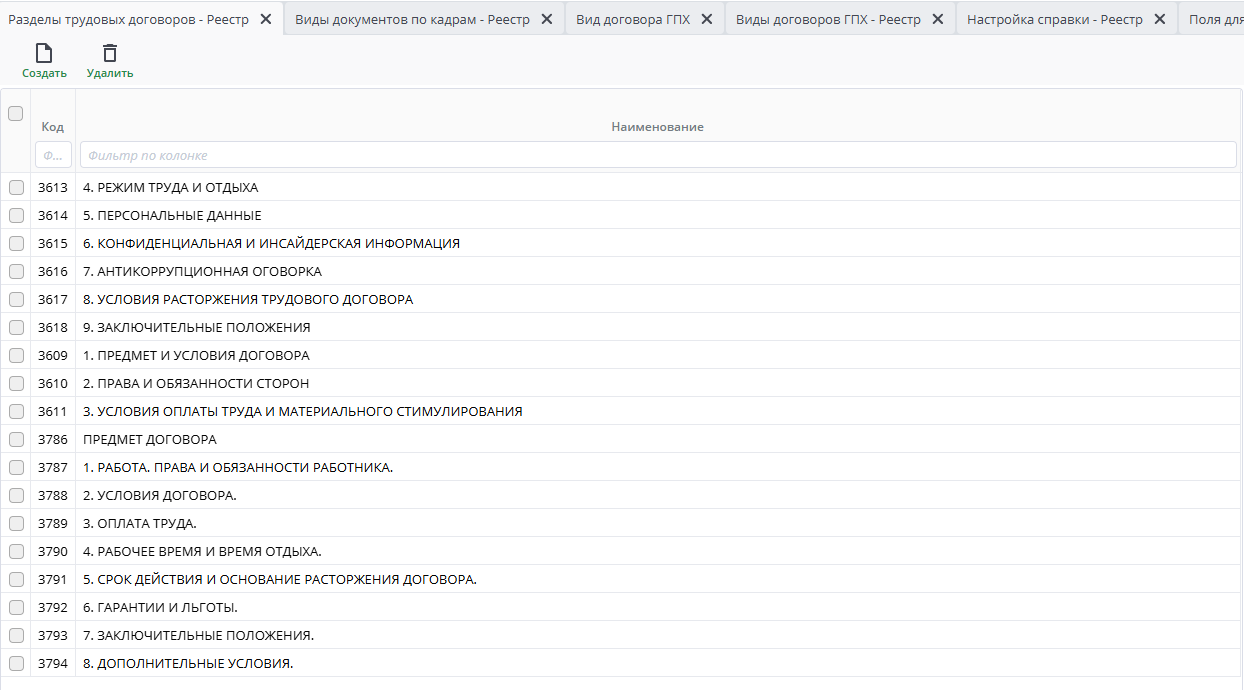1244x690 pixels.
Task: Close the Виды договоров ГПХ - Реестр tab
Action: (937, 19)
